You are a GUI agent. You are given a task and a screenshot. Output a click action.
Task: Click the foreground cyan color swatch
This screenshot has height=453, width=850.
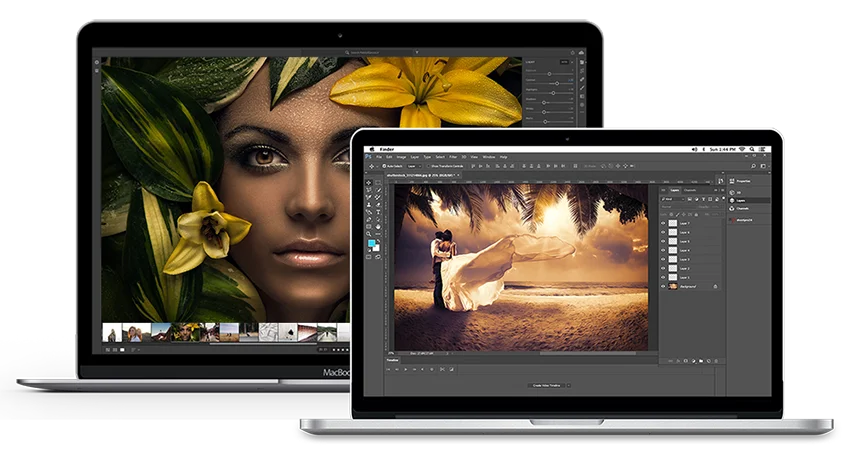pos(371,243)
